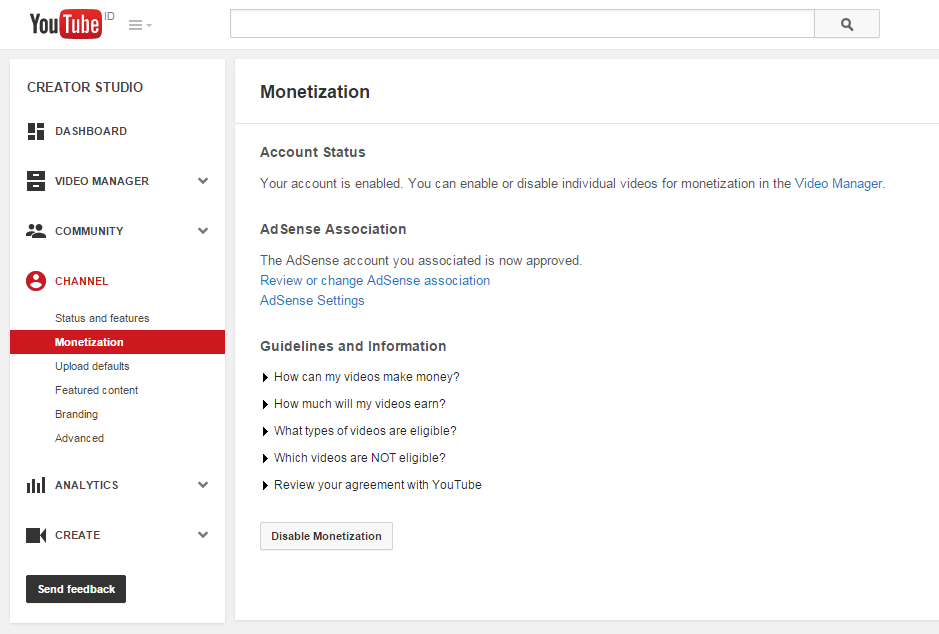This screenshot has height=634, width=939.
Task: Expand "How can my videos make money?"
Action: click(x=366, y=377)
